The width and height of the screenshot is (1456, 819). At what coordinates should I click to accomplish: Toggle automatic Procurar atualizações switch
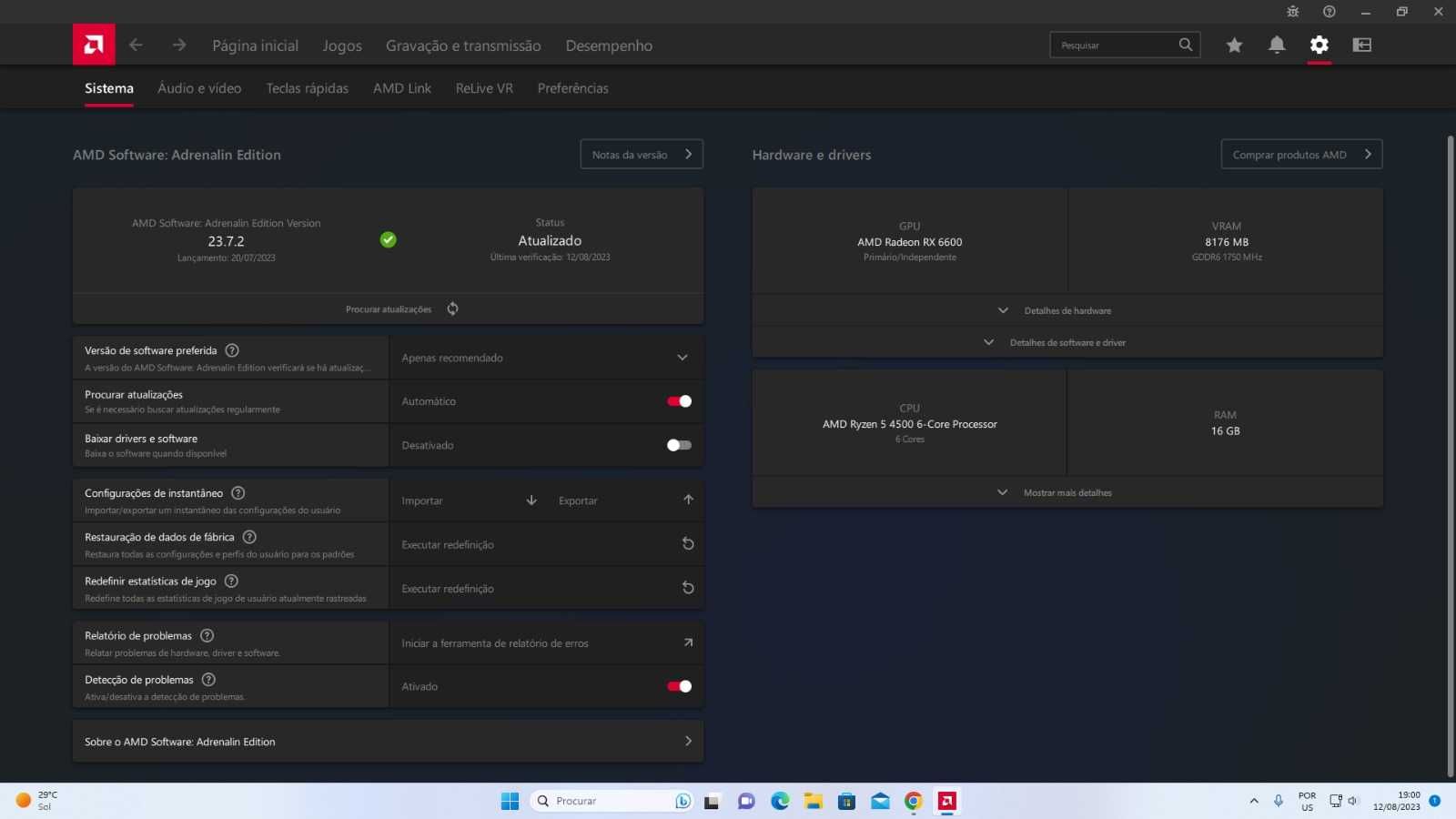coord(679,401)
